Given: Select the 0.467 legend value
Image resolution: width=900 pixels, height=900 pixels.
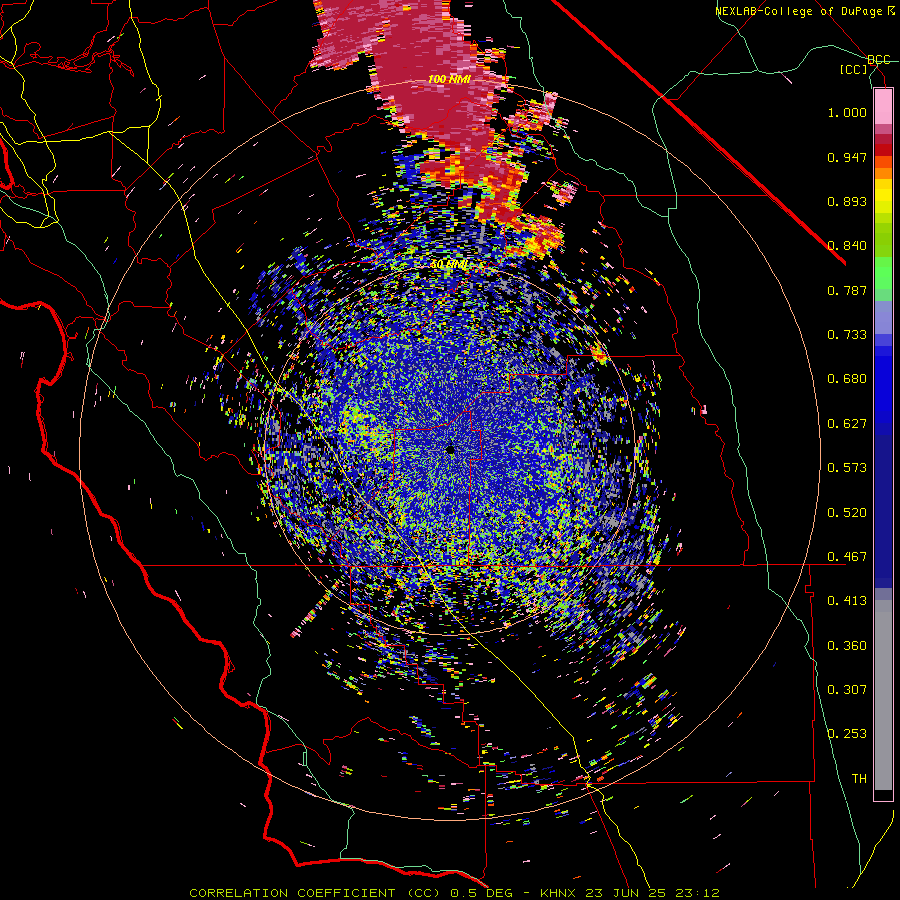Looking at the screenshot, I should click(x=847, y=557).
